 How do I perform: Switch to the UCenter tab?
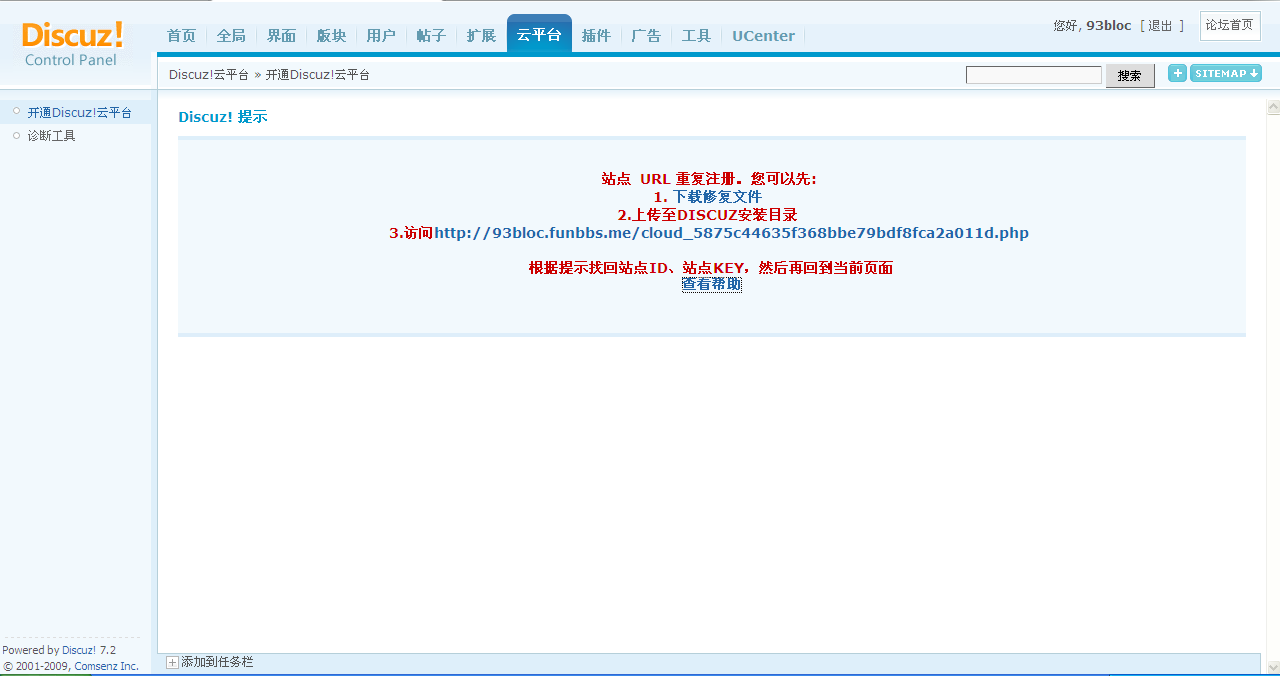[x=763, y=36]
